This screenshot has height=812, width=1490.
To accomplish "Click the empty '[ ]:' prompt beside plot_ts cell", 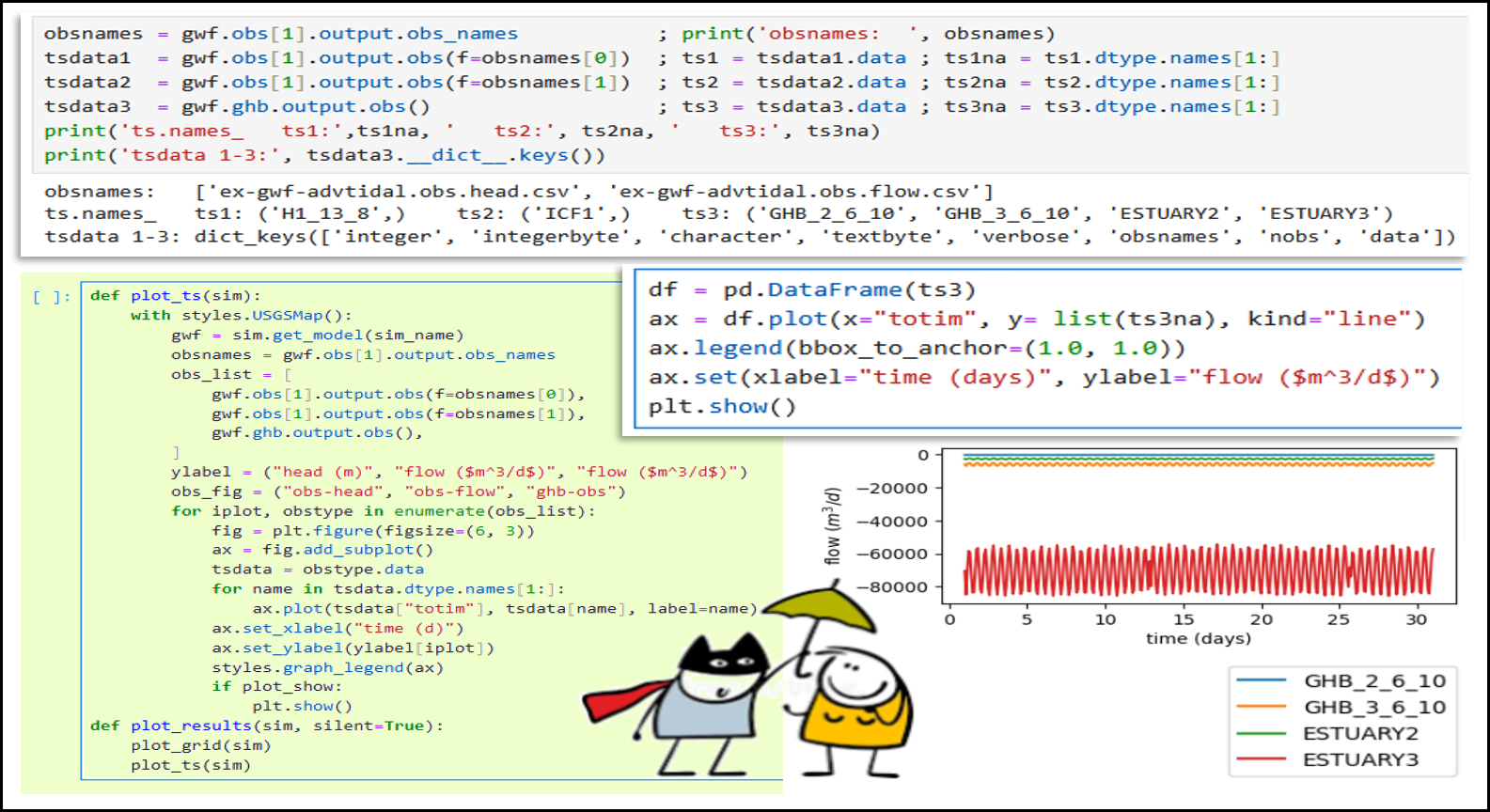I will pos(51,296).
